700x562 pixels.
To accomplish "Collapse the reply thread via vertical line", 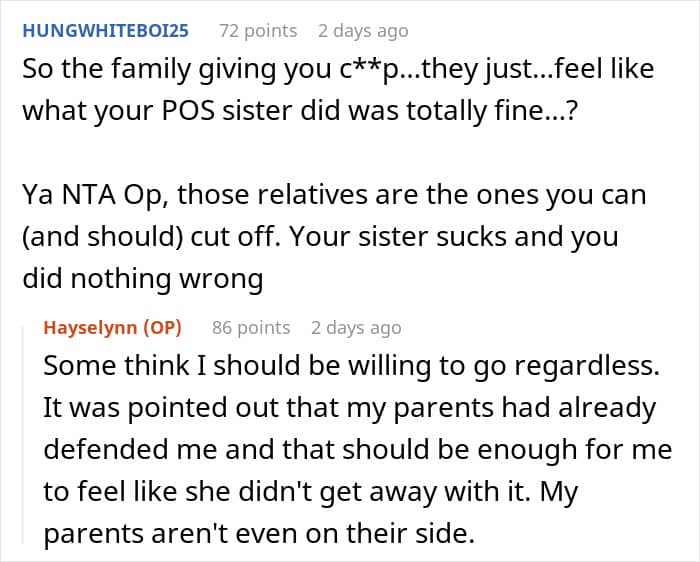I will pyautogui.click(x=23, y=435).
